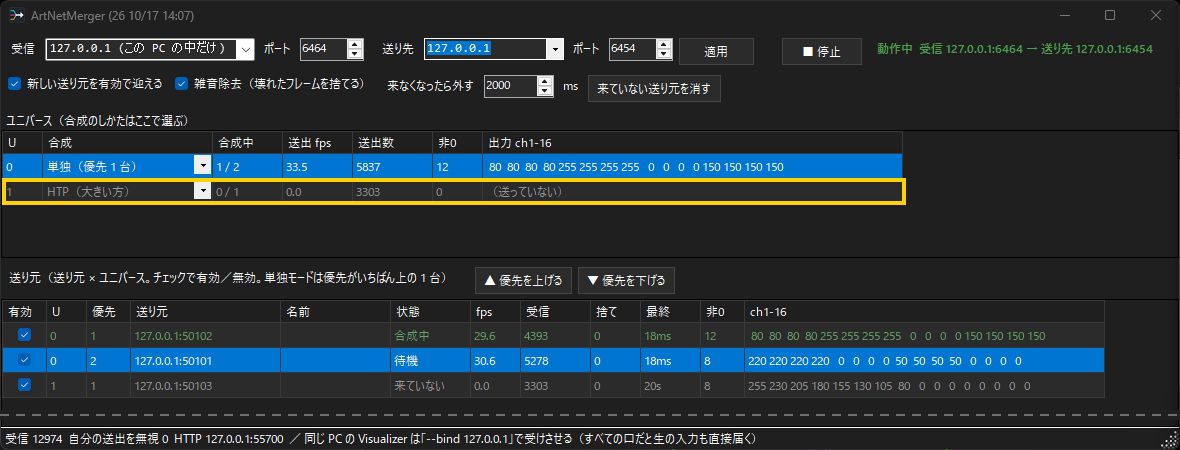This screenshot has width=1180, height=450.
Task: Click the 停止 stop button
Action: (x=821, y=51)
